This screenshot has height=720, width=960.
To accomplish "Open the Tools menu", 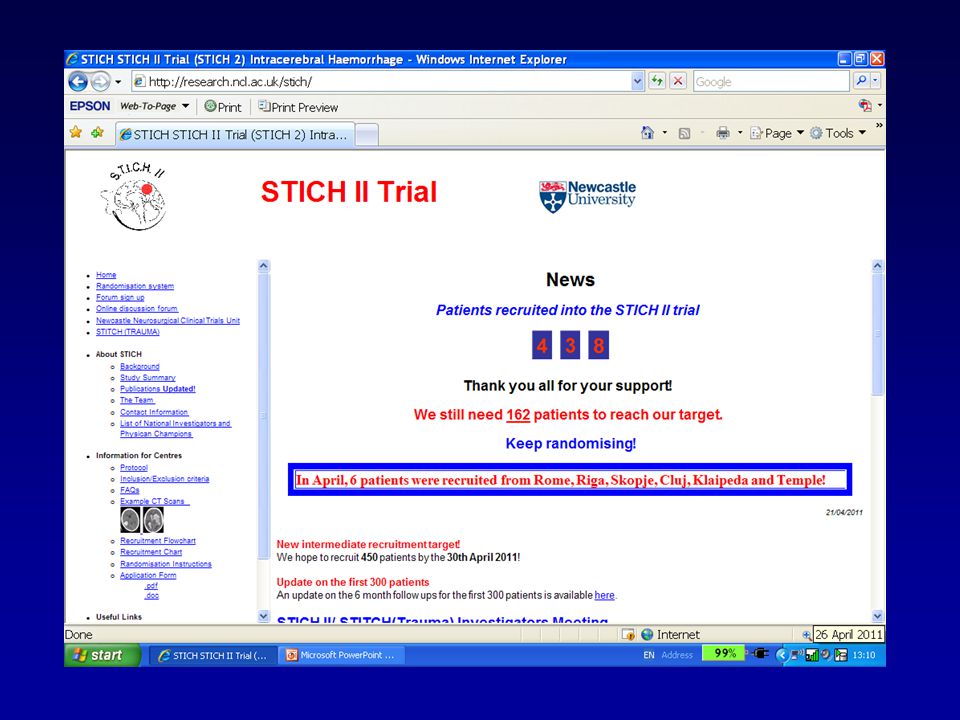I will coord(838,133).
